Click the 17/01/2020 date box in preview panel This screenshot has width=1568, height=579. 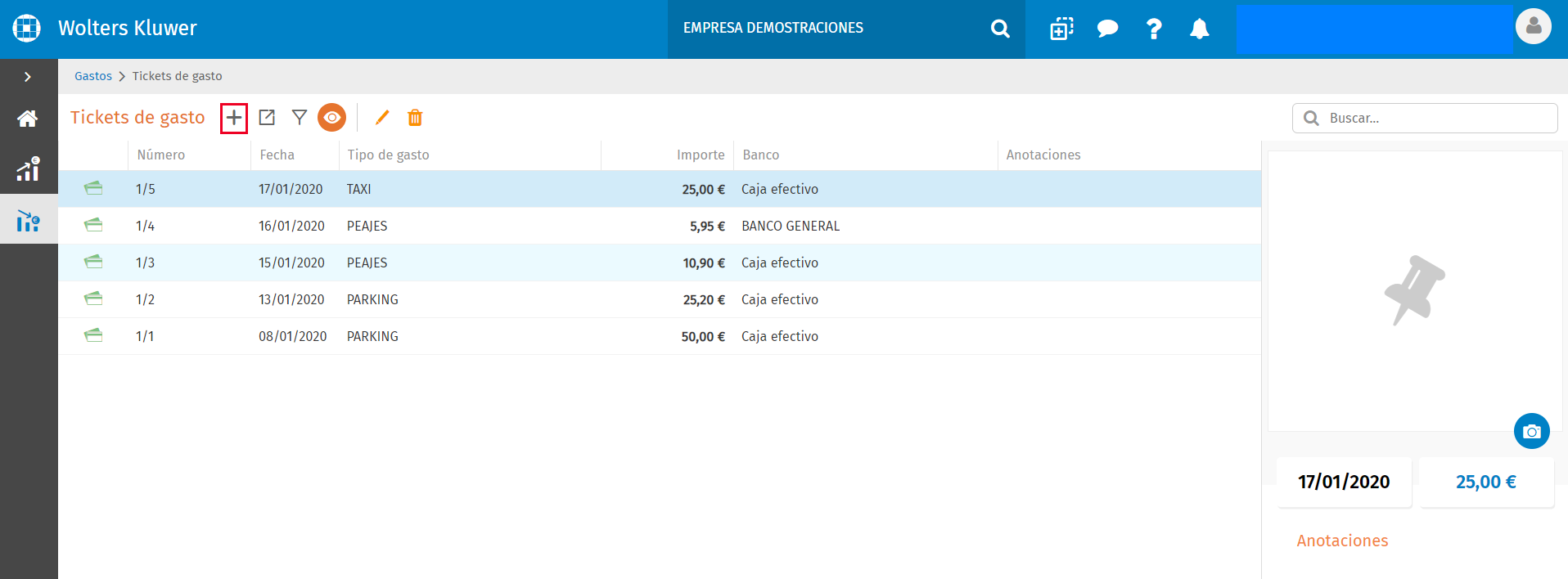(x=1344, y=482)
